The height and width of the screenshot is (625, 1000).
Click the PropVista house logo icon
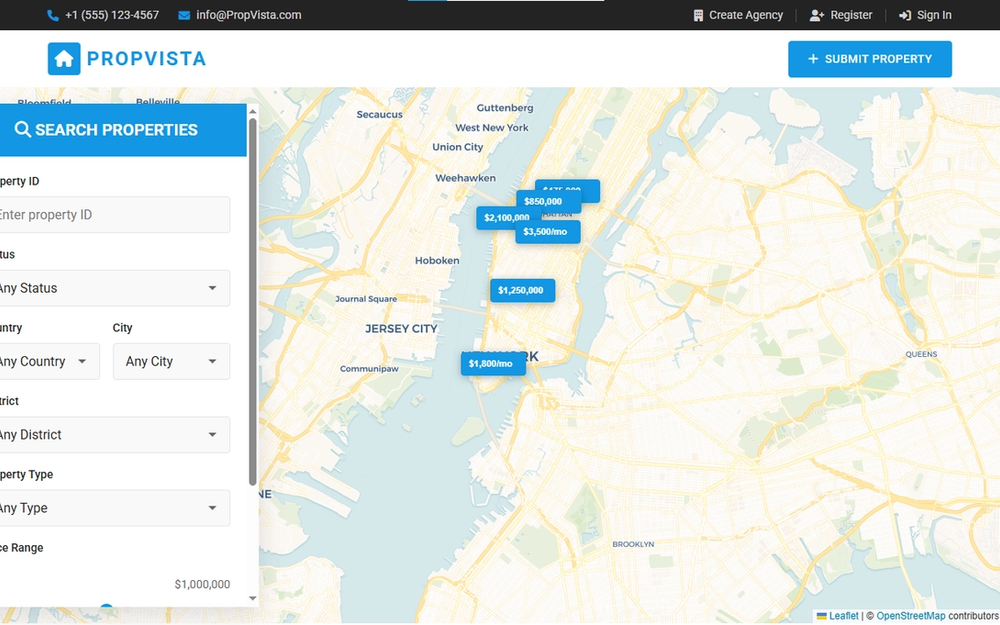tap(63, 58)
